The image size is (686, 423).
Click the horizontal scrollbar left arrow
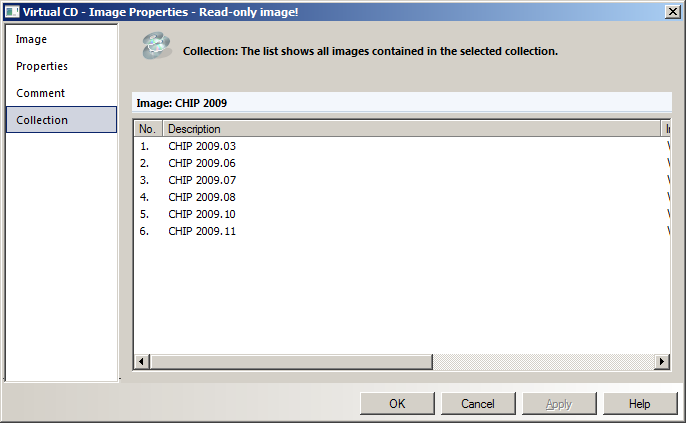142,361
